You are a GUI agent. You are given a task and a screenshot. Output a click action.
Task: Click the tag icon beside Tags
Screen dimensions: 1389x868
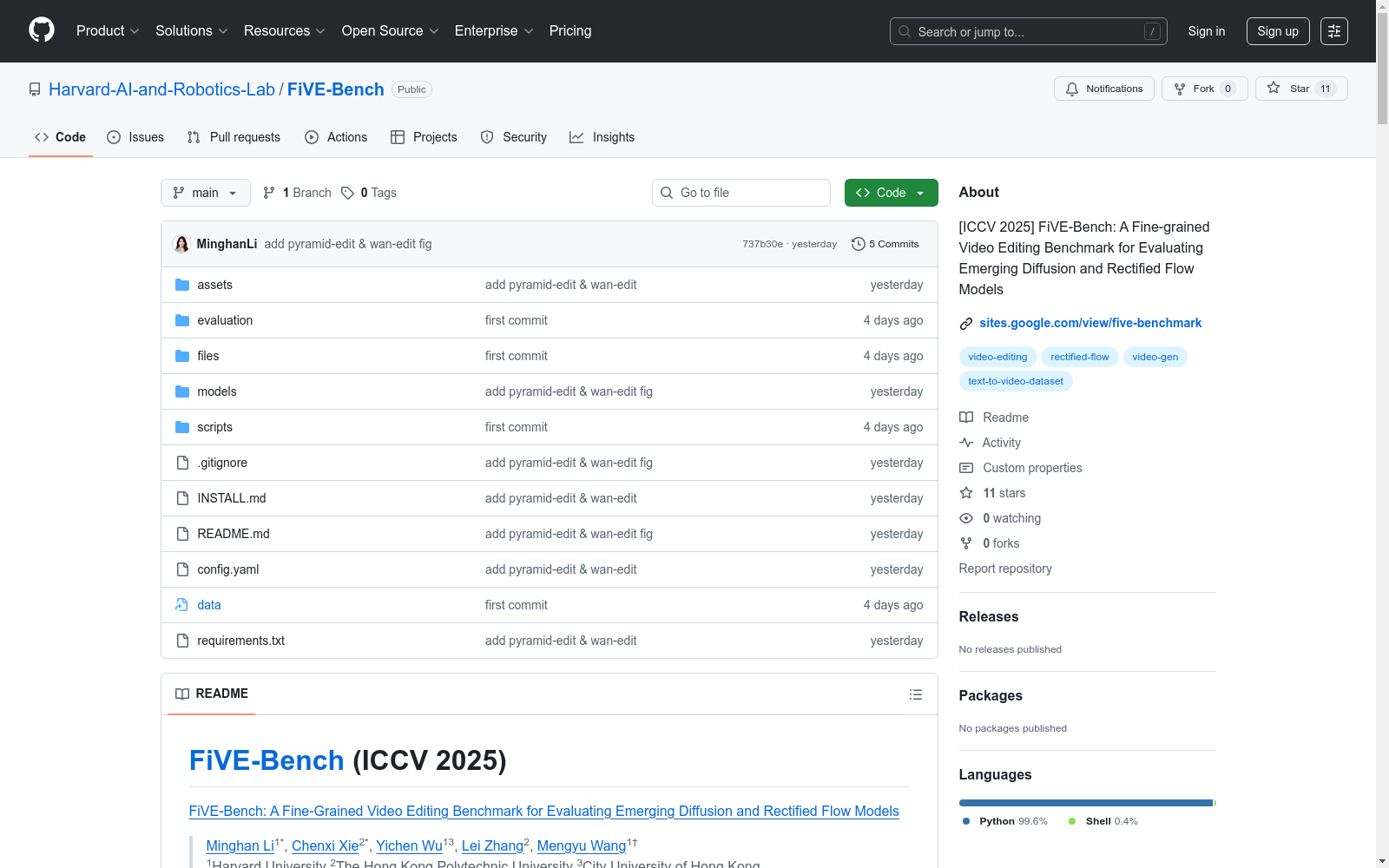[x=347, y=193]
